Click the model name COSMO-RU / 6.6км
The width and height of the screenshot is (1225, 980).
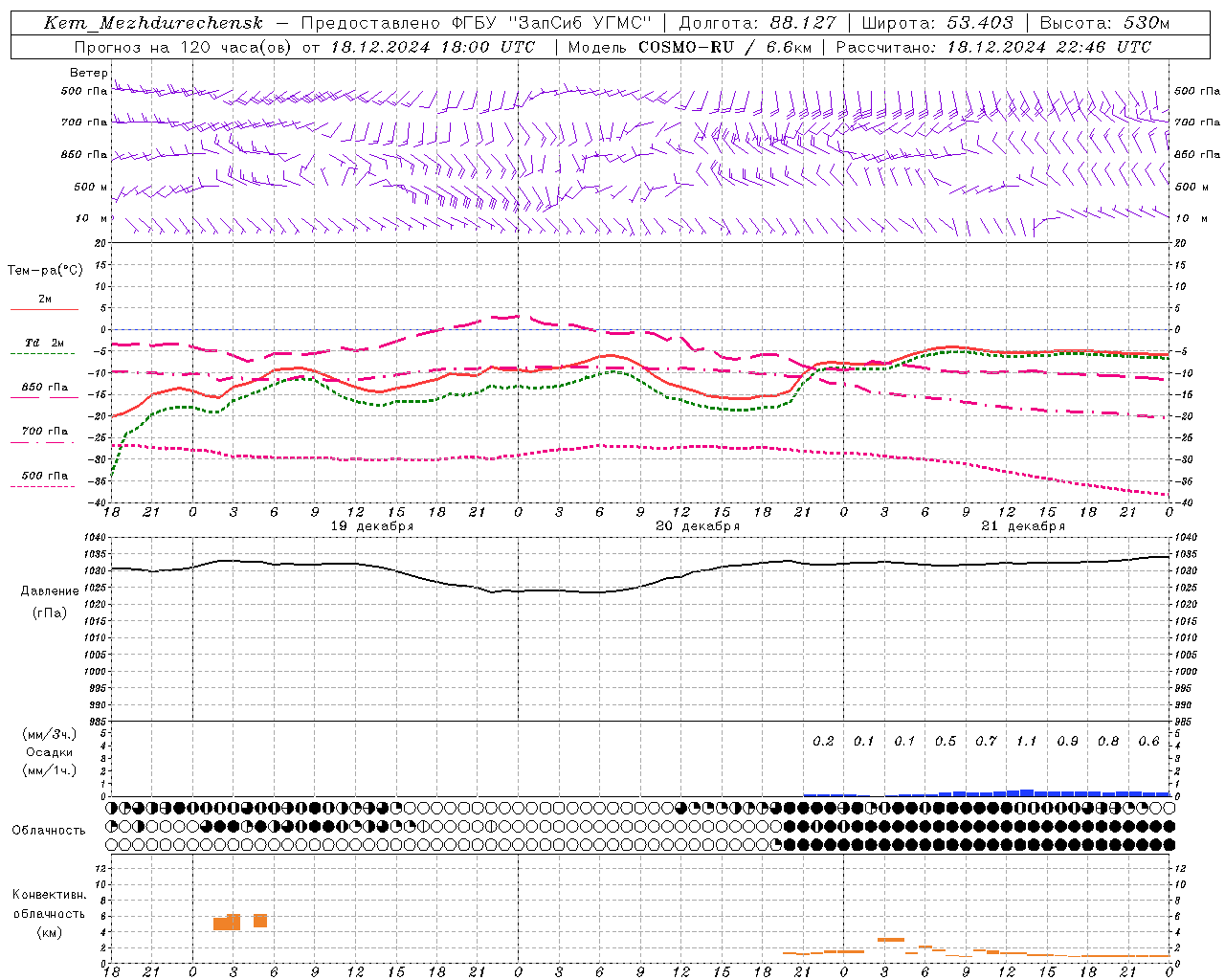pos(724,47)
